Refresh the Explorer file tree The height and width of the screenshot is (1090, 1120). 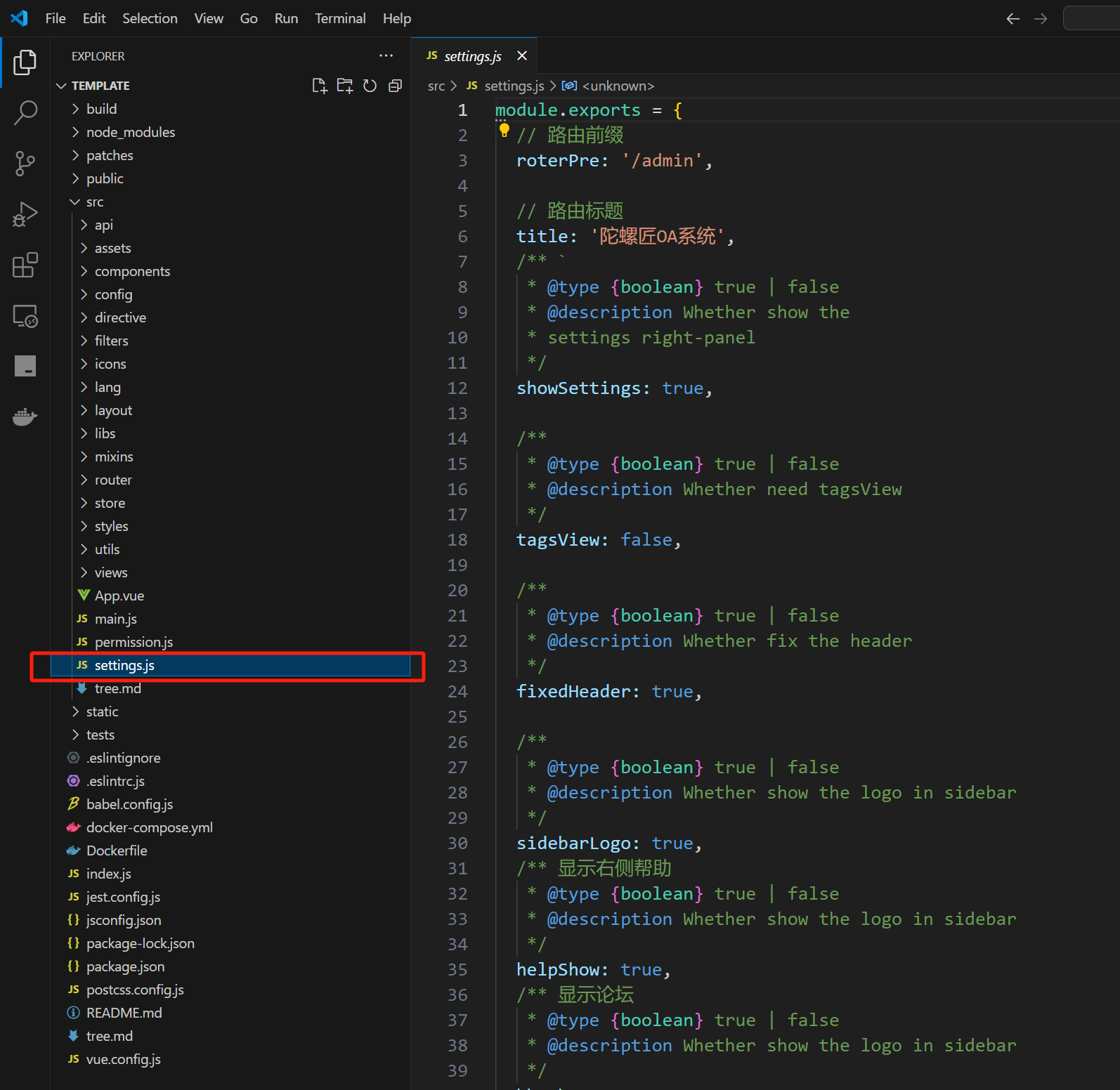click(370, 86)
